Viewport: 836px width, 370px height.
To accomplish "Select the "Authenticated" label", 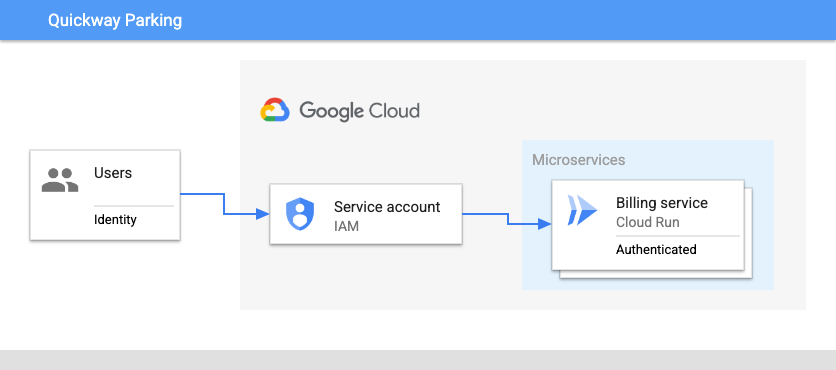I will [656, 249].
